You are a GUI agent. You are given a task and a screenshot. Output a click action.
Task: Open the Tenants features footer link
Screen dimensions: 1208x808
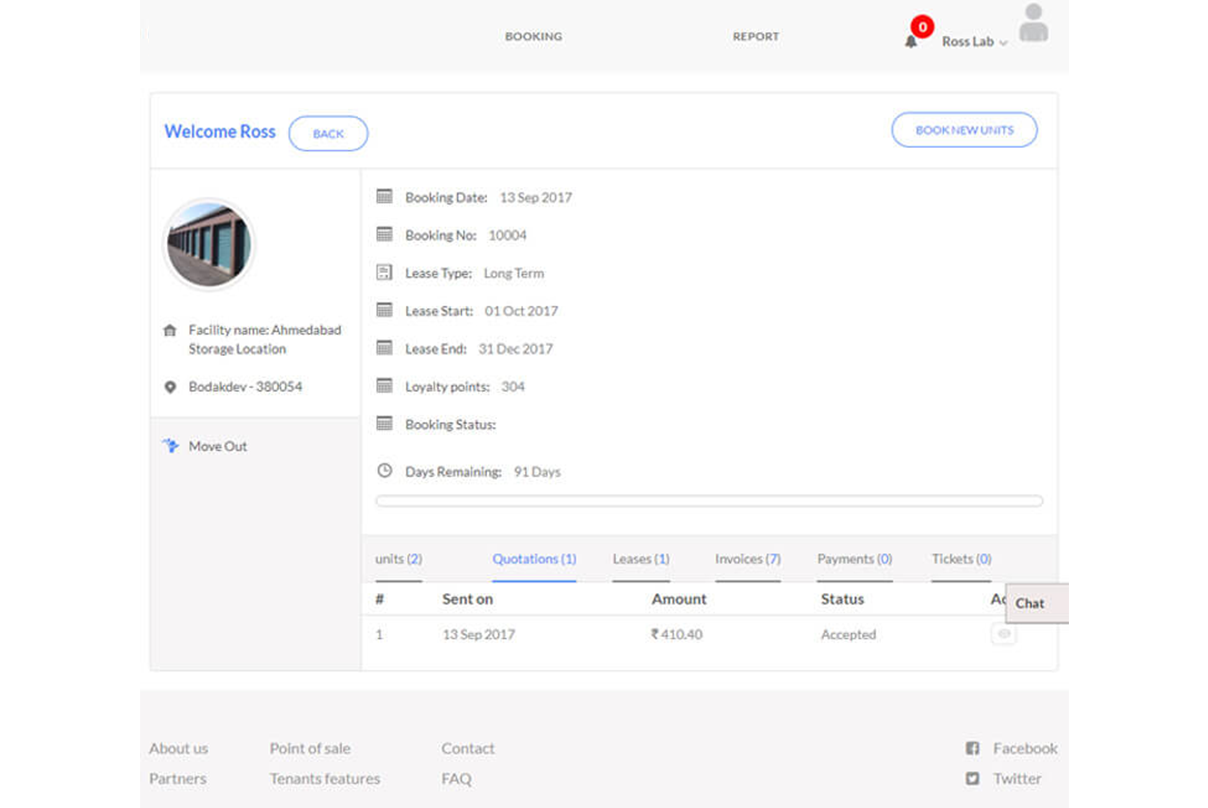pos(325,778)
